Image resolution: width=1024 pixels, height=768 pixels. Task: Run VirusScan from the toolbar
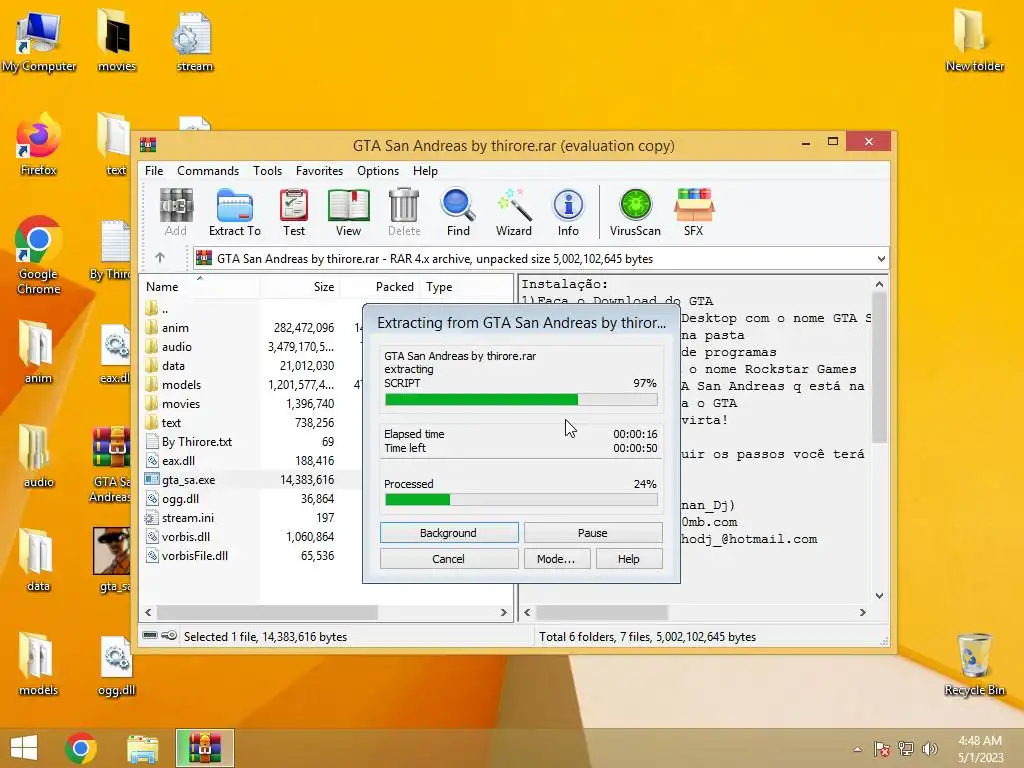635,212
